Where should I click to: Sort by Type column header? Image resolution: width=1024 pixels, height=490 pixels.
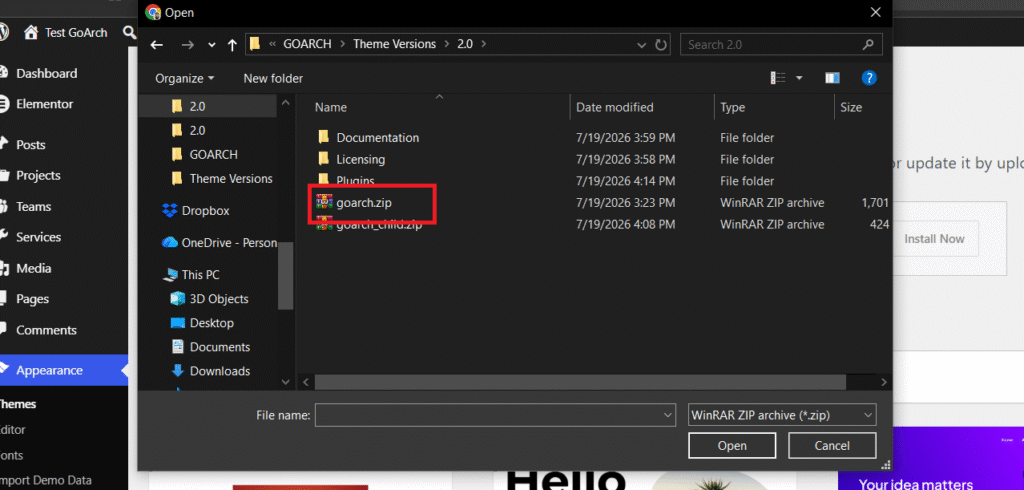coord(733,107)
